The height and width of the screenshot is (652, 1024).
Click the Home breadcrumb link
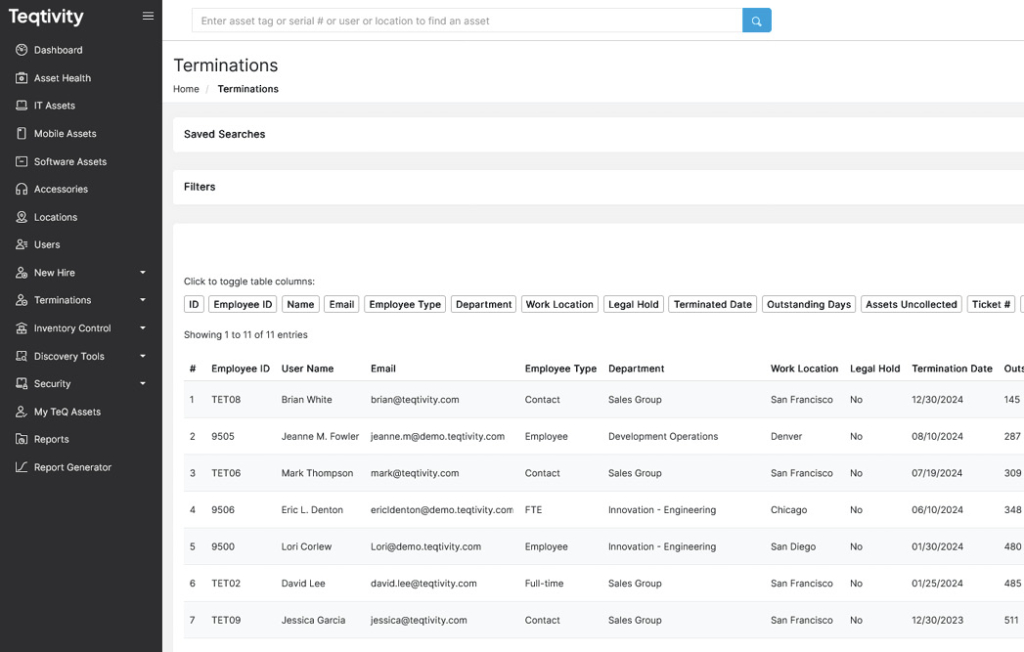[x=186, y=89]
